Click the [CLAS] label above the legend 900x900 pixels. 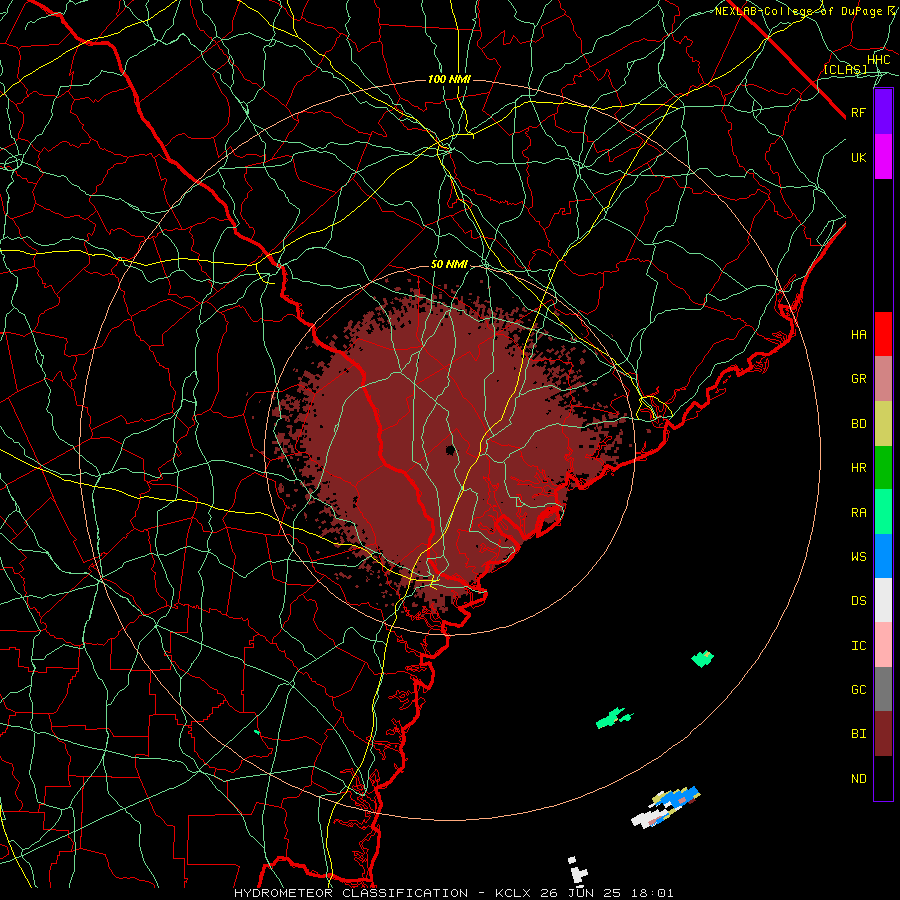[845, 70]
